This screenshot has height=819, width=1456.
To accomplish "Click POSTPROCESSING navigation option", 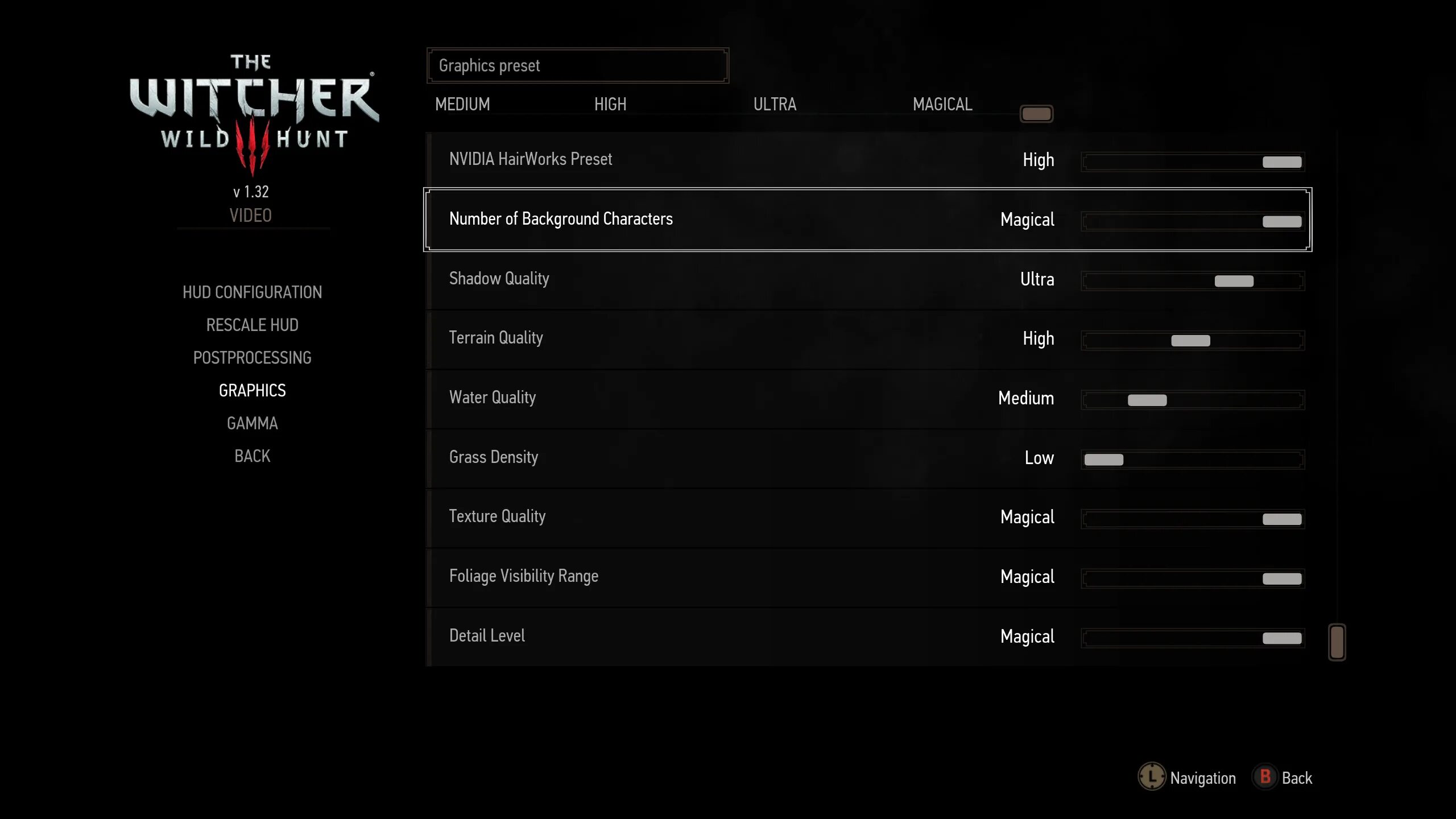I will coord(252,357).
